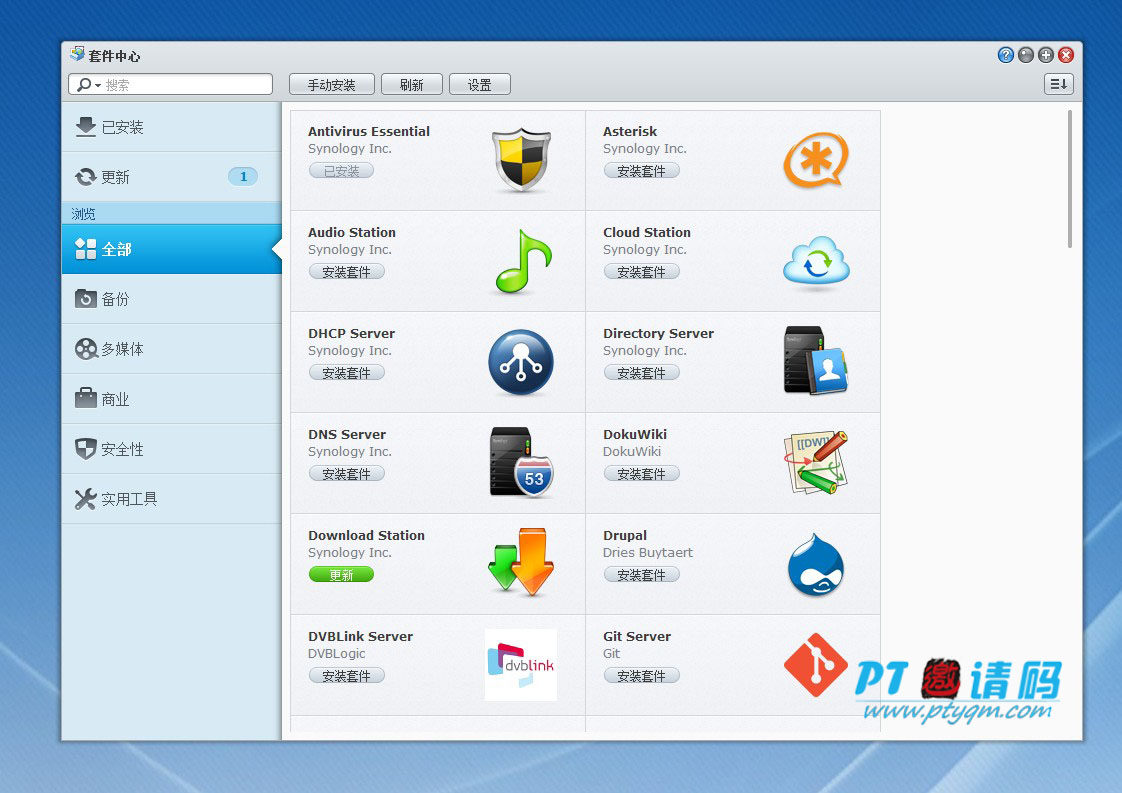Install the DVBLink Server package
The image size is (1122, 793).
point(347,676)
